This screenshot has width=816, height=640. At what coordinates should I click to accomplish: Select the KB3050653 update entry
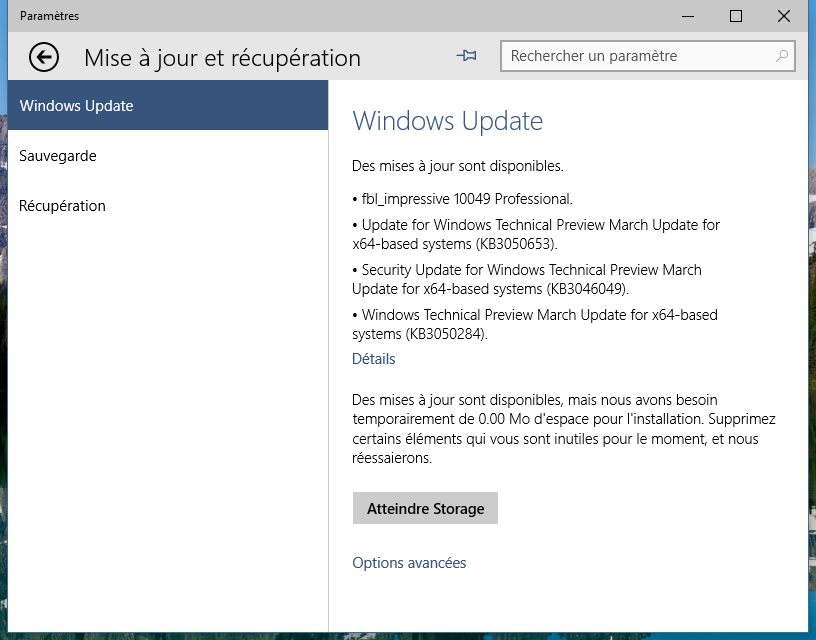click(x=536, y=234)
